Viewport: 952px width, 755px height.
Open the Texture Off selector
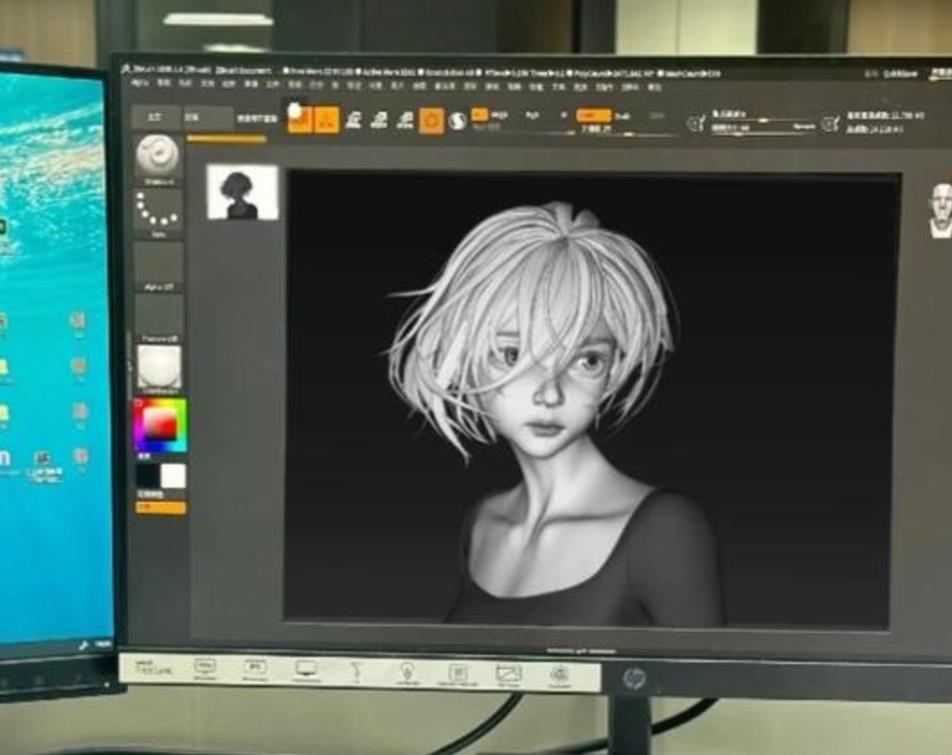click(x=158, y=316)
